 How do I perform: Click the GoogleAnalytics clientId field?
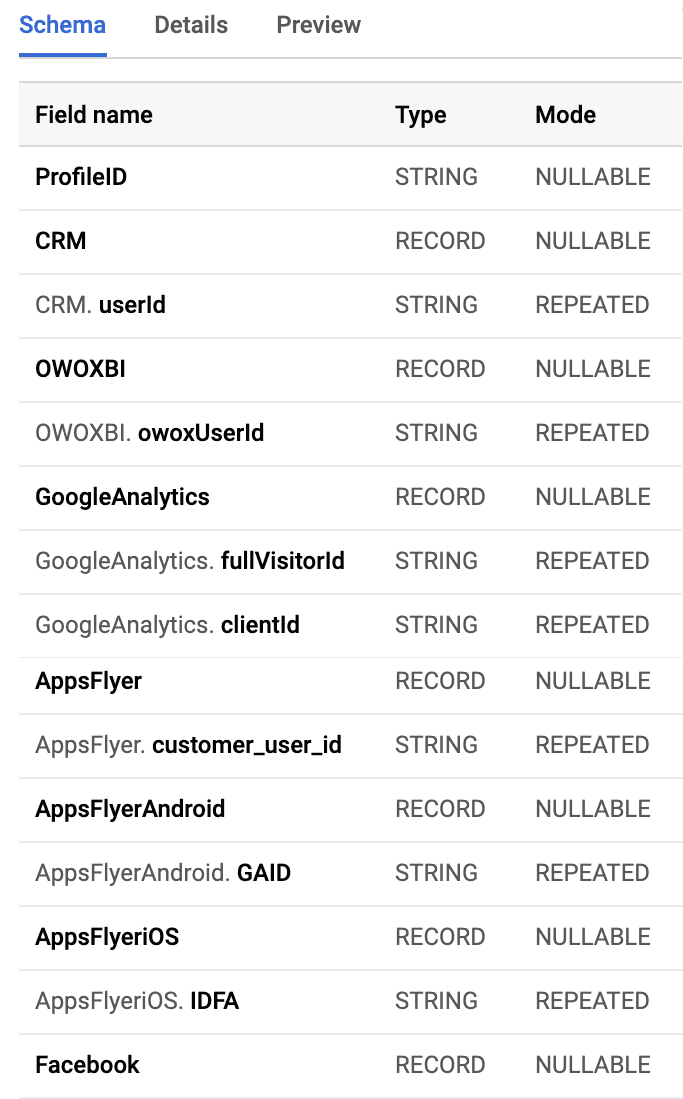(x=167, y=625)
